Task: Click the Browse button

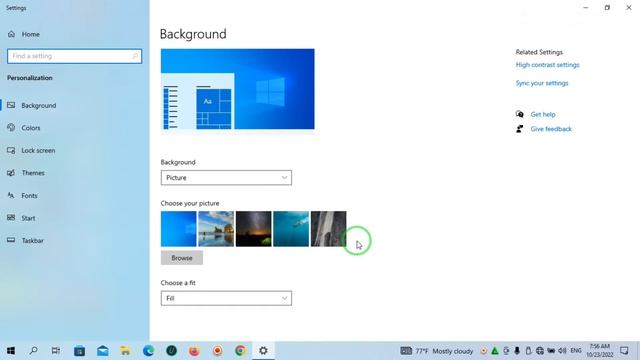Action: (182, 258)
